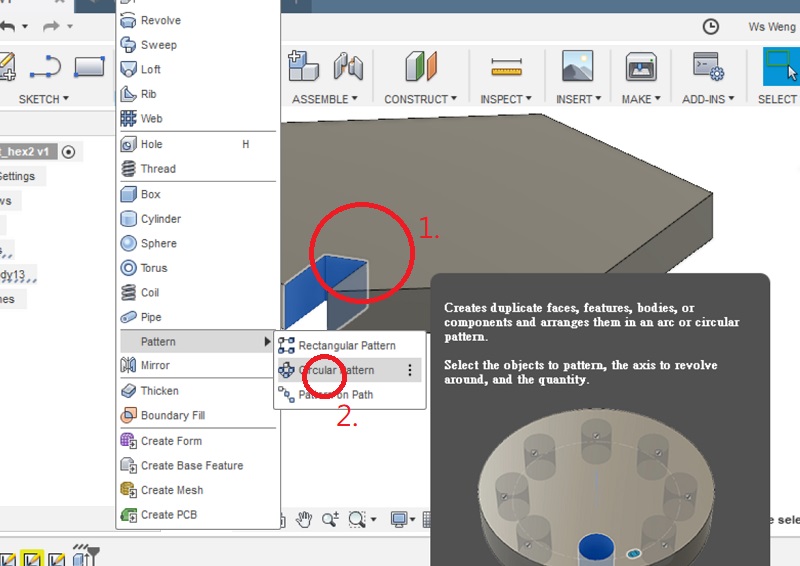Choose Circular Pattern in submenu

click(x=349, y=370)
